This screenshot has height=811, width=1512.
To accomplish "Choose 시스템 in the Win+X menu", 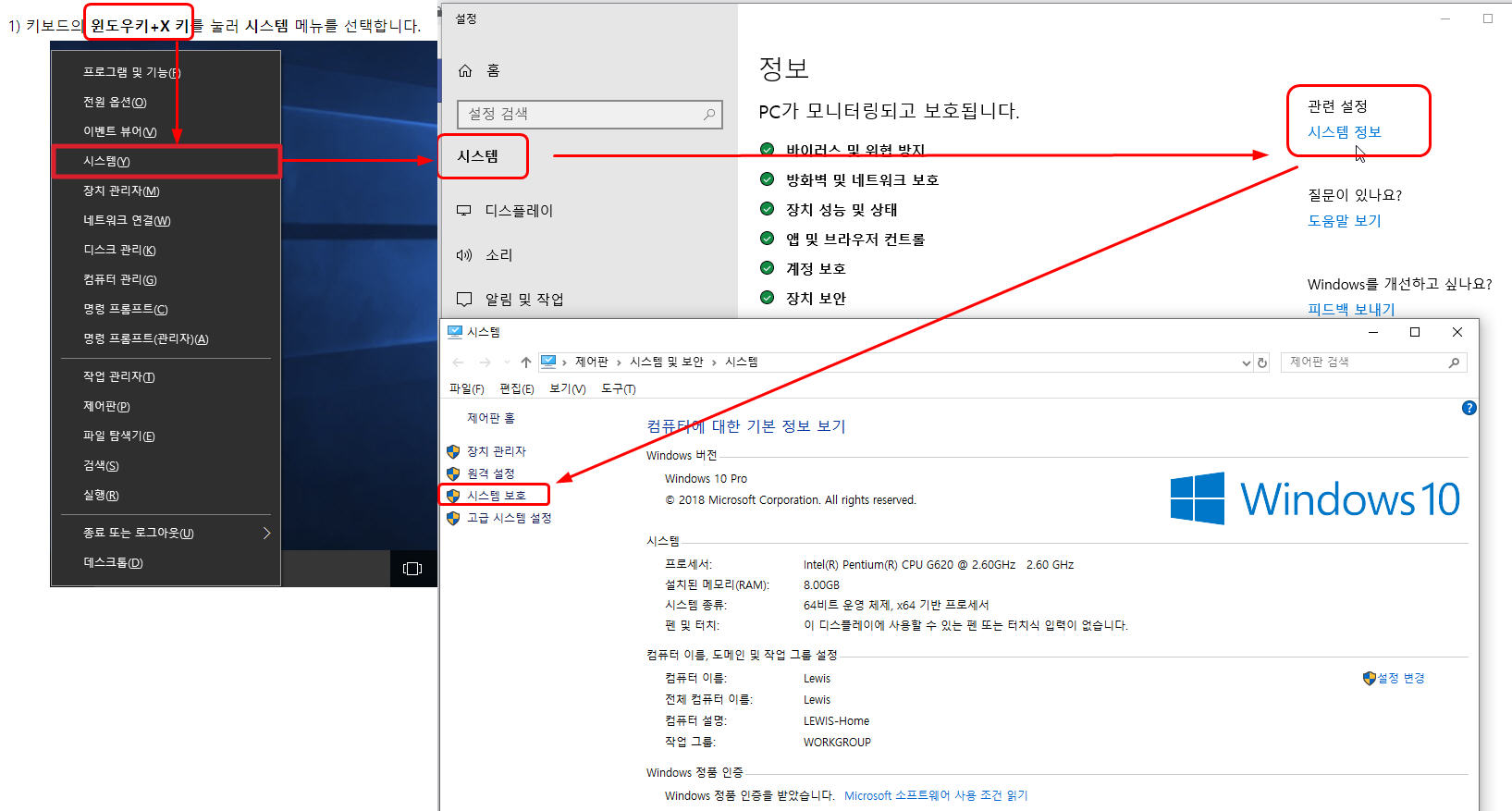I will coord(166,161).
